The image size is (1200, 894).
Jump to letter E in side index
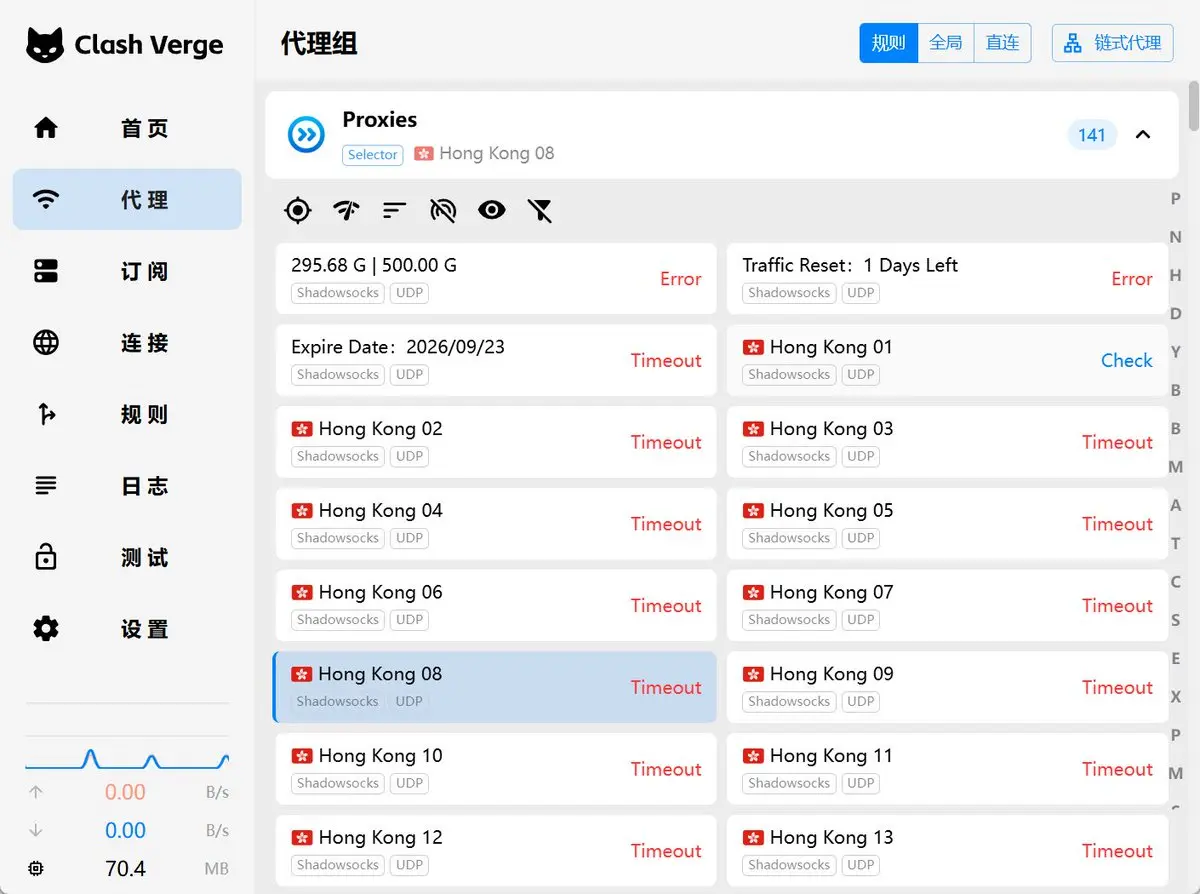tap(1176, 658)
